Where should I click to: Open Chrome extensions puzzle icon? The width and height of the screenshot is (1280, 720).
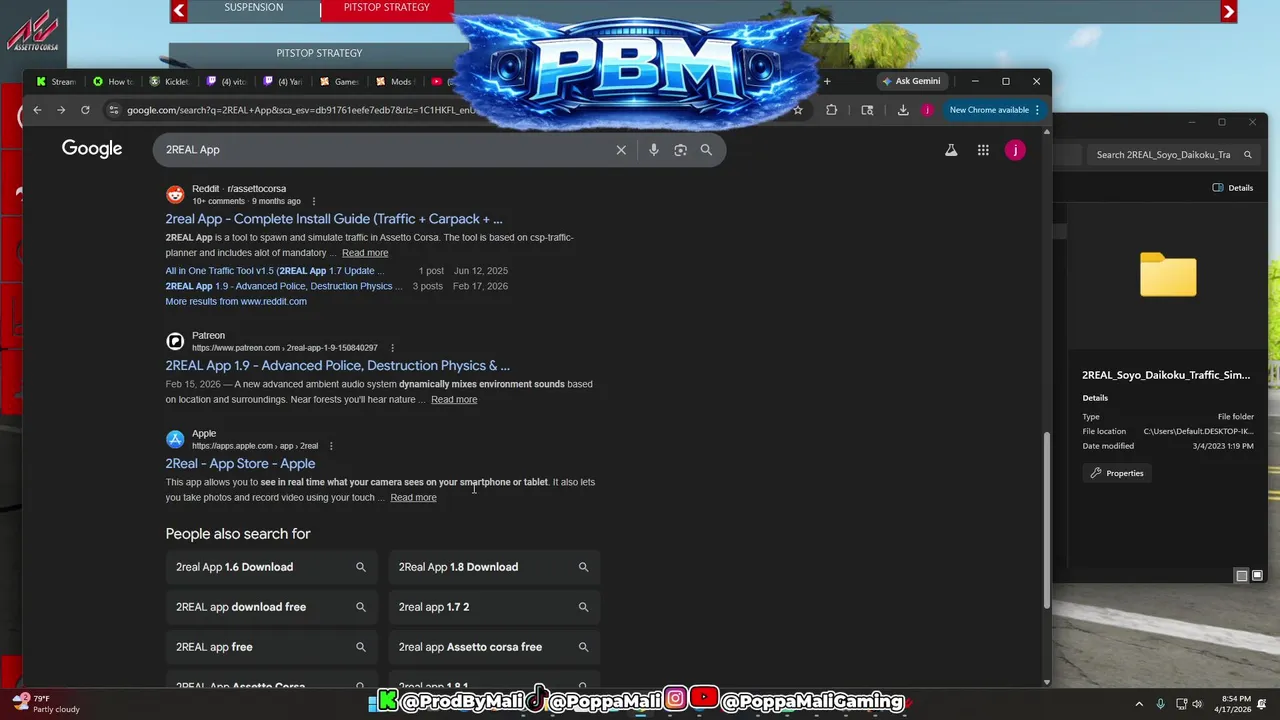coord(831,110)
